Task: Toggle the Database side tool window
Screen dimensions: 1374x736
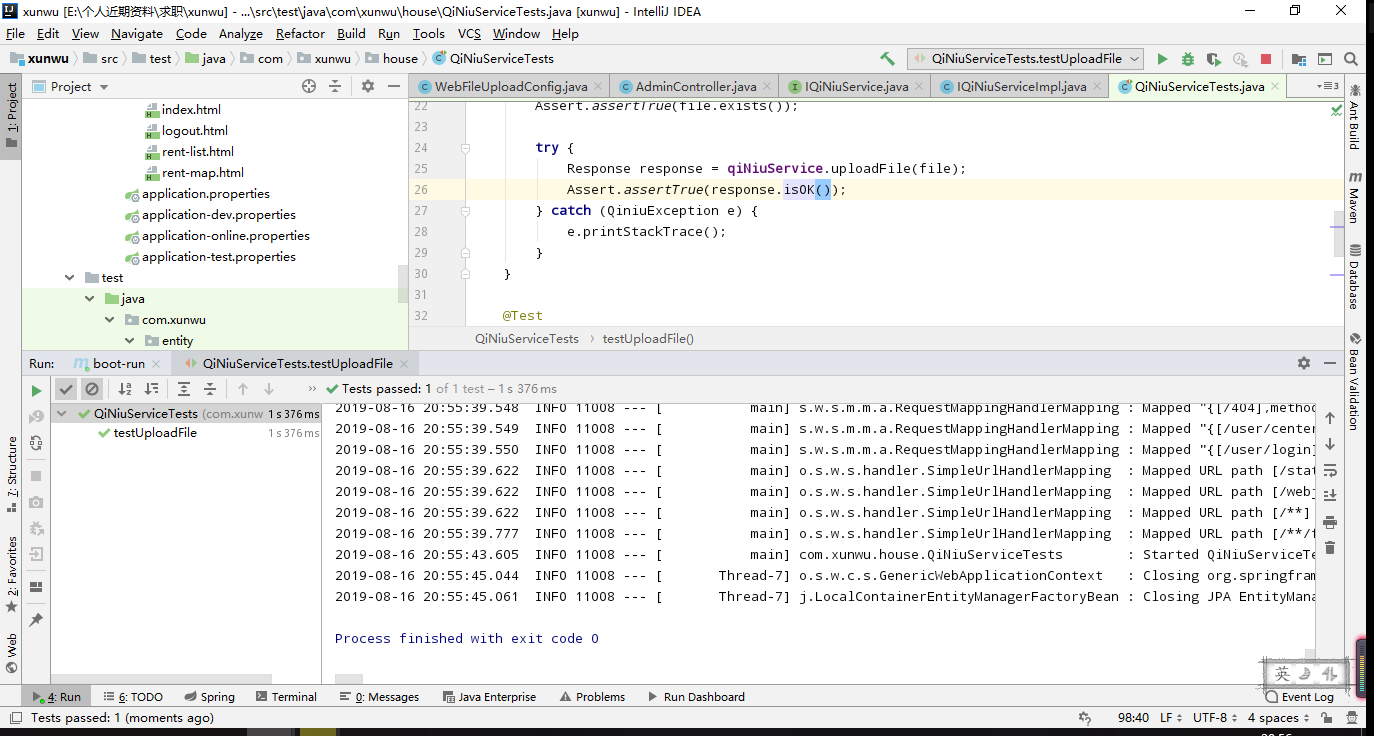Action: pyautogui.click(x=1355, y=277)
